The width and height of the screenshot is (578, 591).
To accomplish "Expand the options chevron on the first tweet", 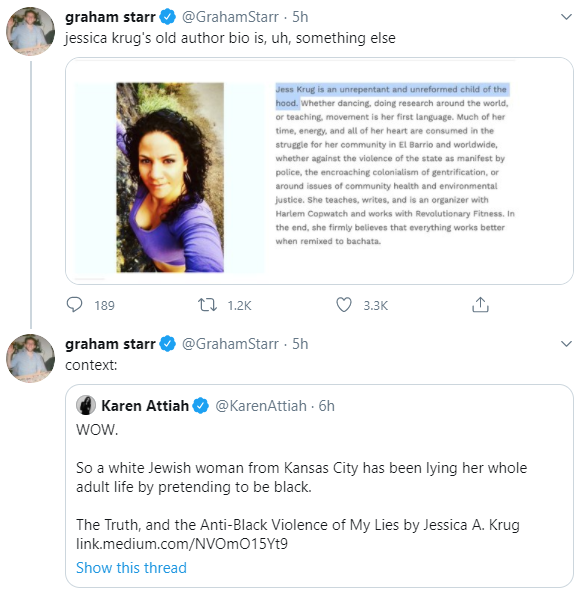I will (x=566, y=17).
